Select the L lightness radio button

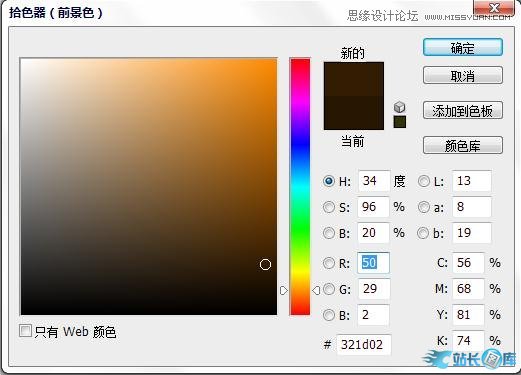pyautogui.click(x=424, y=181)
